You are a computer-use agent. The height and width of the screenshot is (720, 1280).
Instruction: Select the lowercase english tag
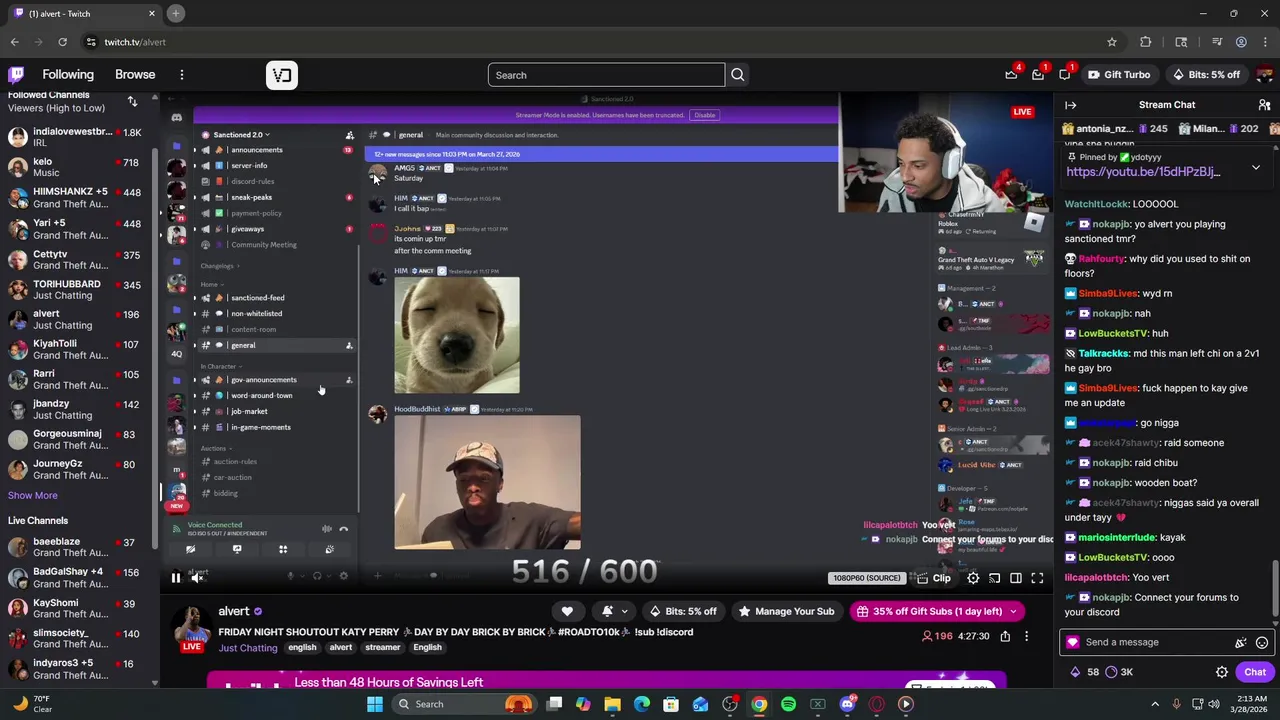coord(302,648)
